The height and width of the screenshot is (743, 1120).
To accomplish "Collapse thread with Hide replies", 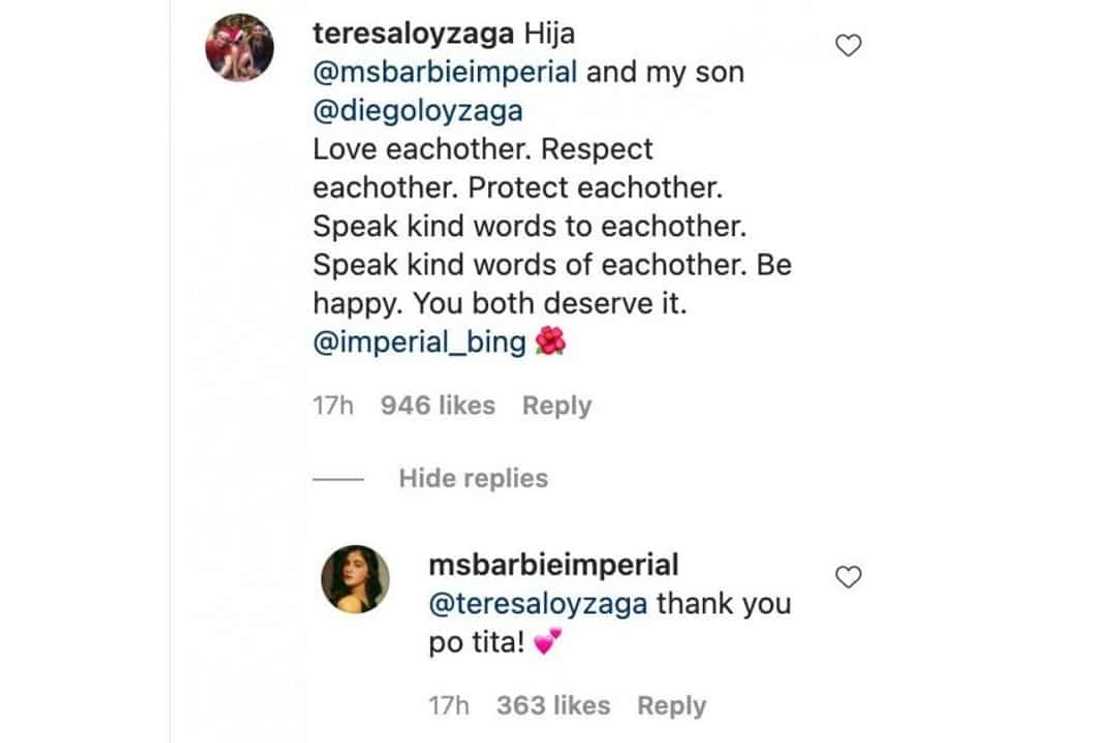I will (x=473, y=478).
